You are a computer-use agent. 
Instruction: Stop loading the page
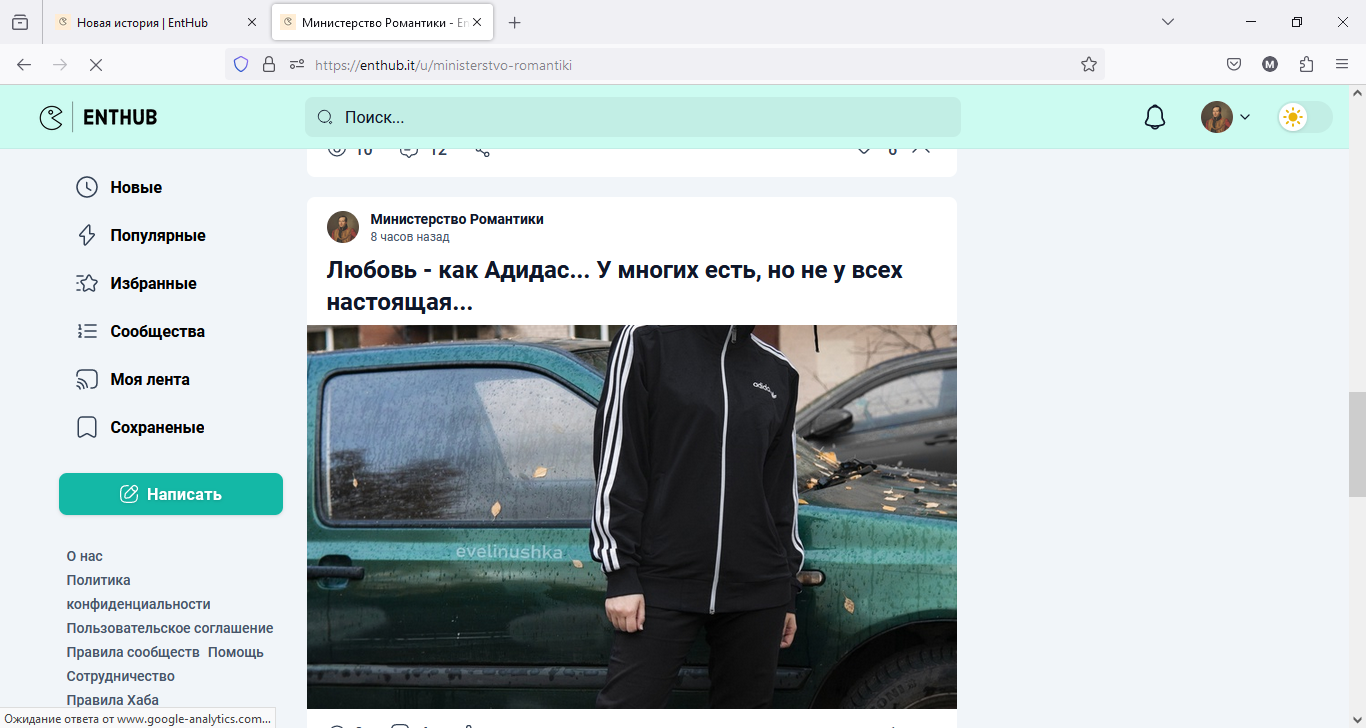tap(96, 64)
